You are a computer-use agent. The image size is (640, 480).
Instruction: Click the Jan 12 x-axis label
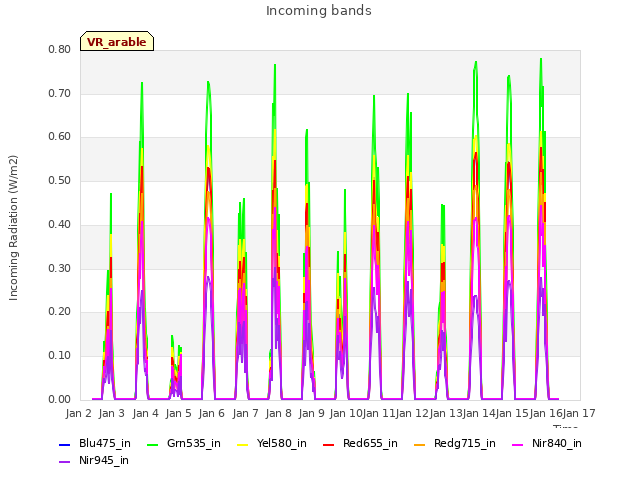[412, 414]
